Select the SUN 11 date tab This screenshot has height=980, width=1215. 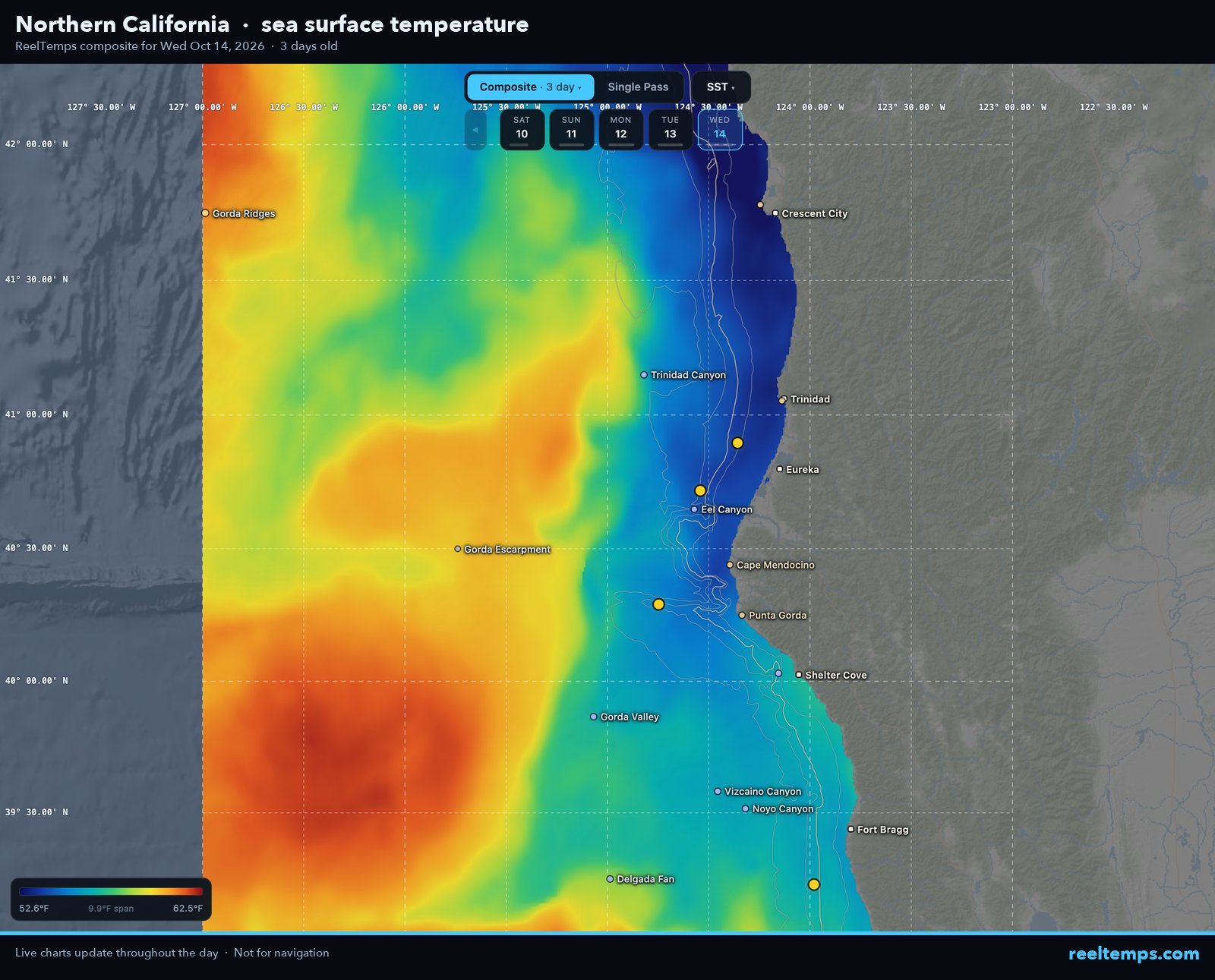571,129
